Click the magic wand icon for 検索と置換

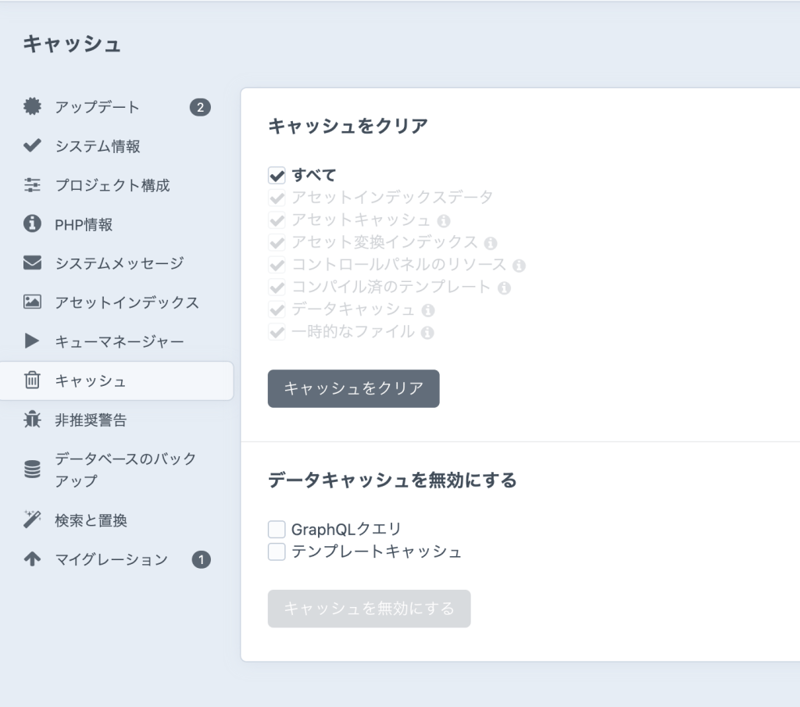(x=32, y=520)
